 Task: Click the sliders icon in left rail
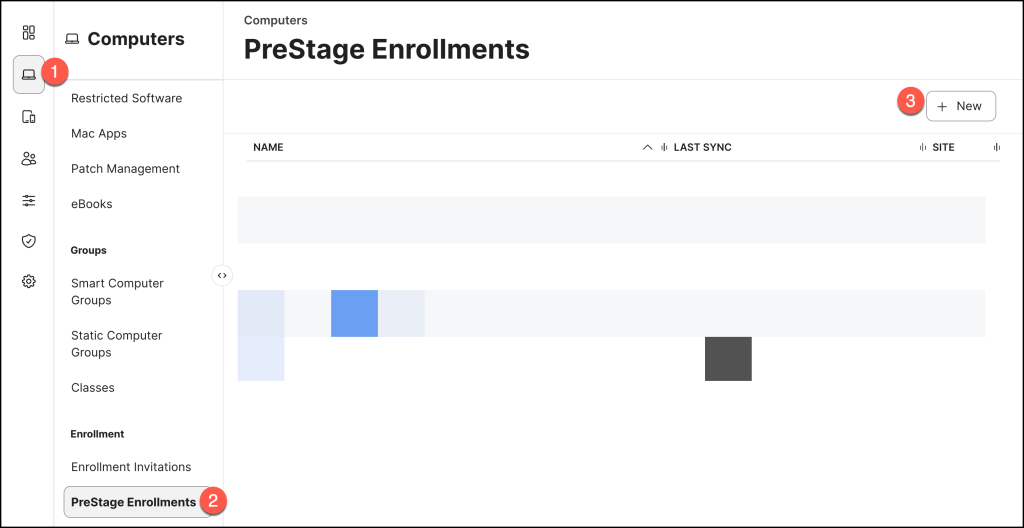tap(29, 200)
